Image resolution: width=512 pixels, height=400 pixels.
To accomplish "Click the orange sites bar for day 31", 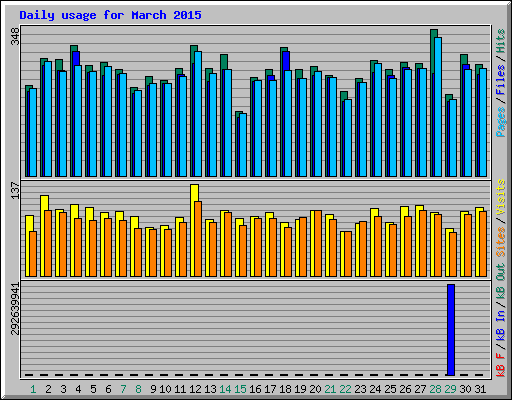I will pos(483,244).
